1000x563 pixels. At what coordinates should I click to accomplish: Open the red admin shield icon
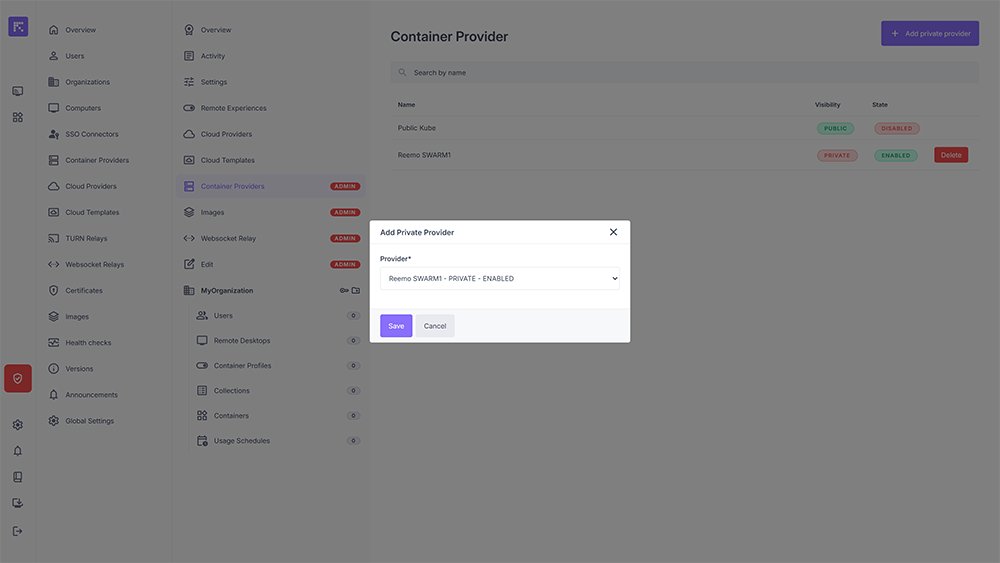(18, 379)
